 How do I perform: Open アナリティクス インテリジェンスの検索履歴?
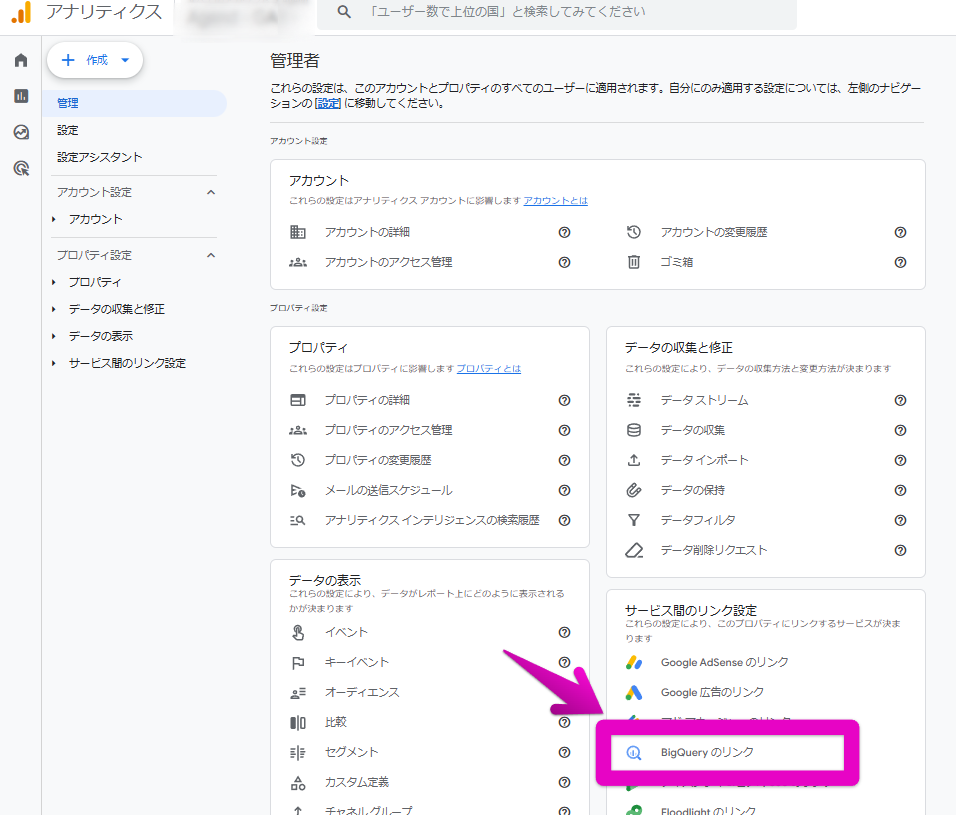point(432,520)
